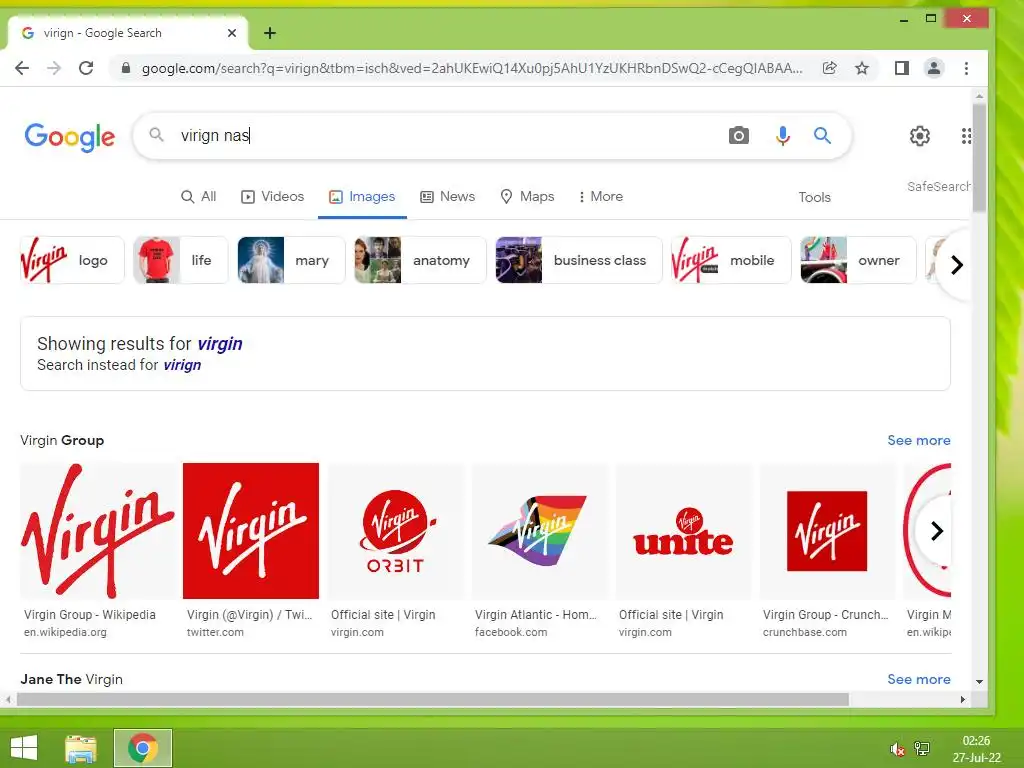1024x768 pixels.
Task: Click the muted volume tray icon
Action: [897, 749]
